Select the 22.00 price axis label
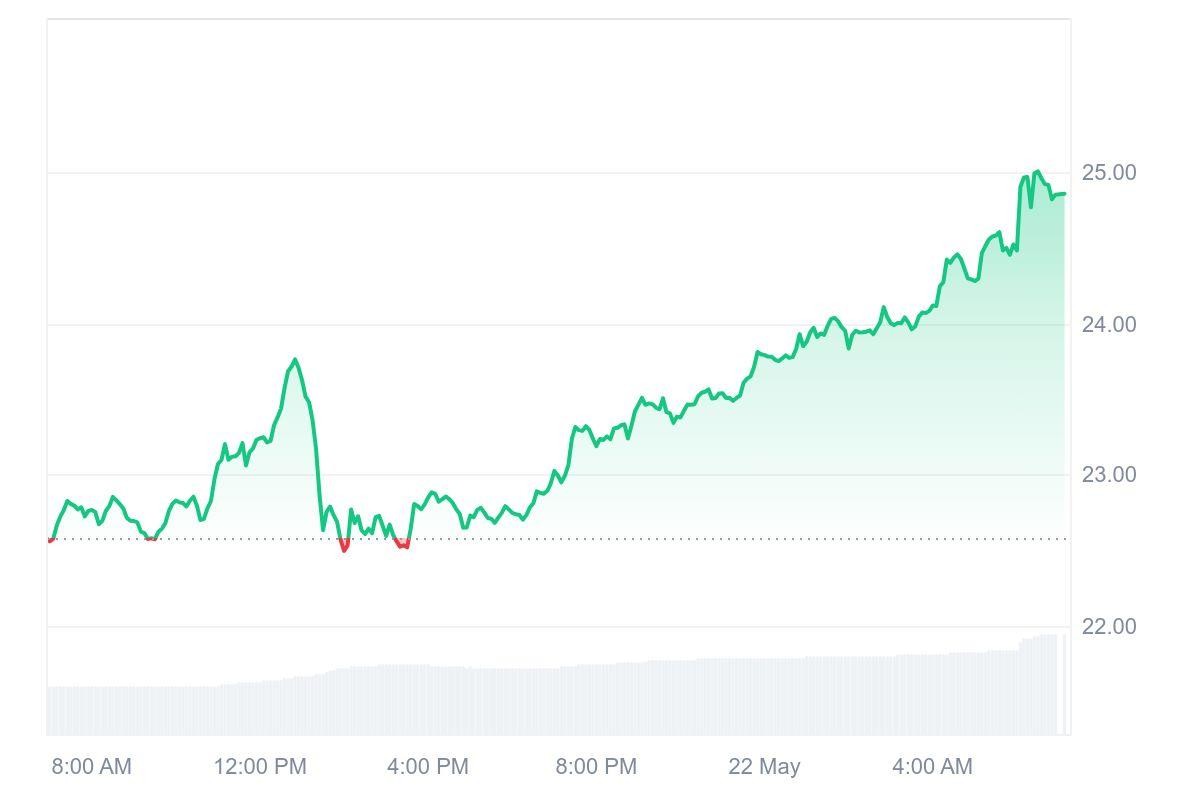1200x800 pixels. pyautogui.click(x=1109, y=627)
